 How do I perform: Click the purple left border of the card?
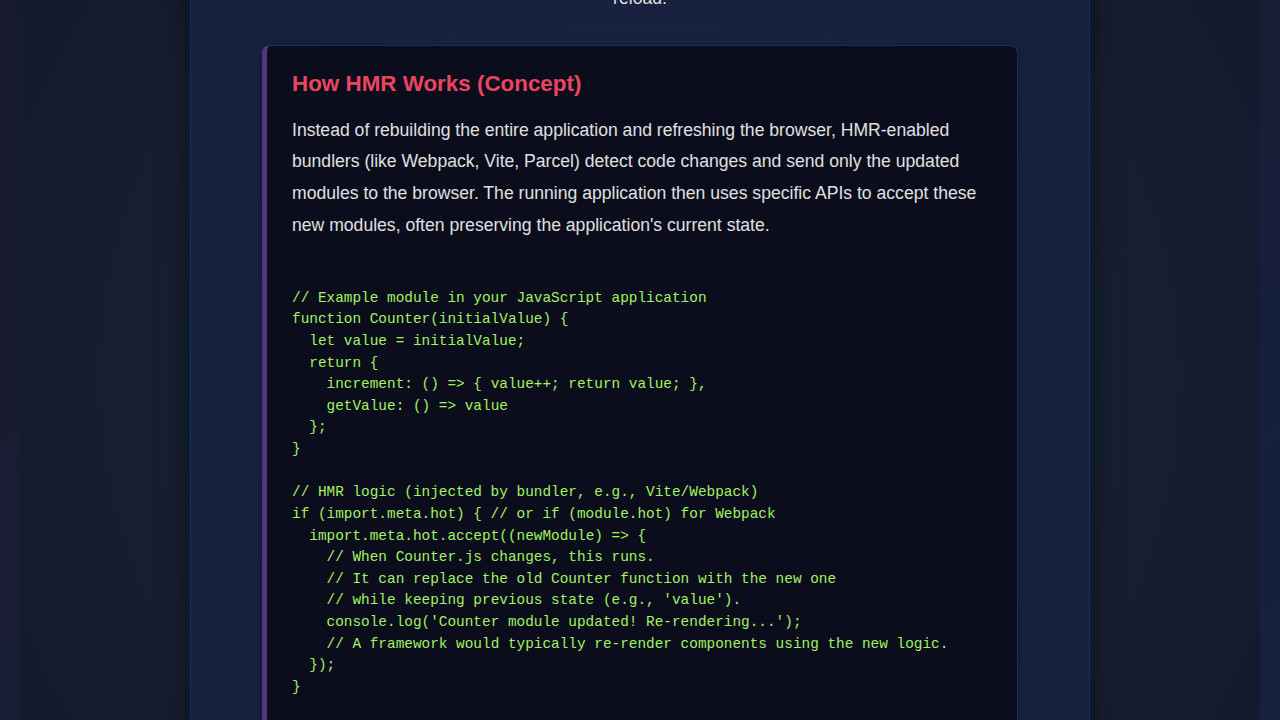click(x=263, y=380)
